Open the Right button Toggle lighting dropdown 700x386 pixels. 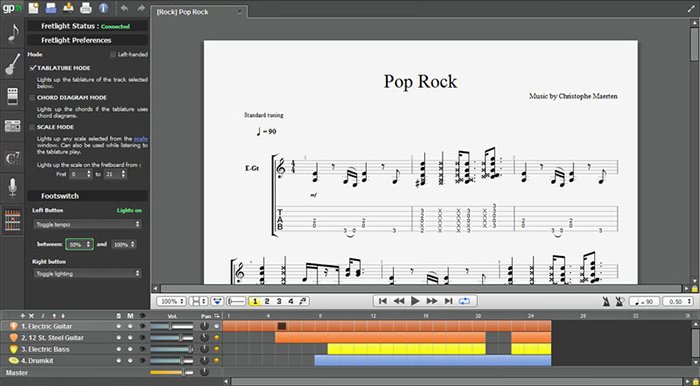[88, 273]
